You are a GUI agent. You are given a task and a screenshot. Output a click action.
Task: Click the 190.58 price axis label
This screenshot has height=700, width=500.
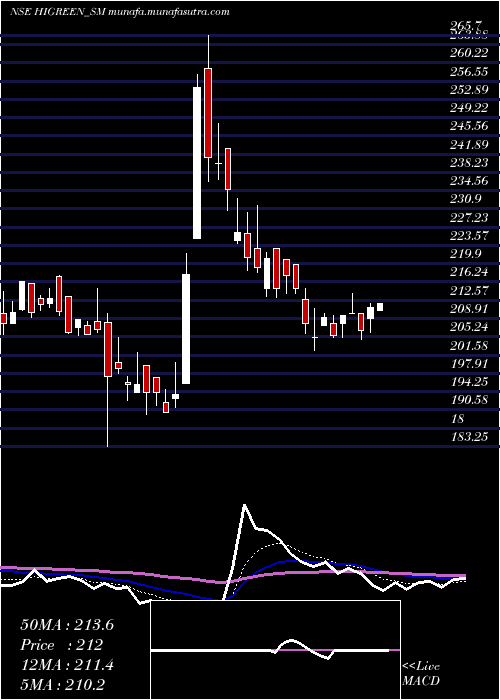[471, 400]
